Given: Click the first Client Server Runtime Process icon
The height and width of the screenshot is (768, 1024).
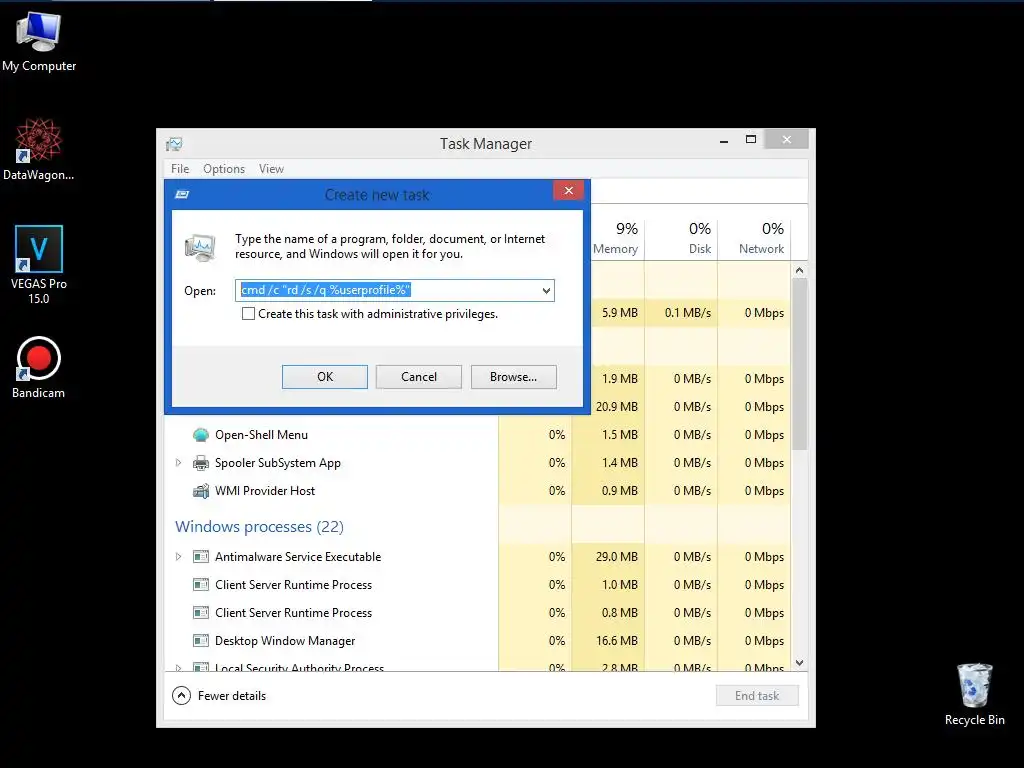Looking at the screenshot, I should point(200,585).
